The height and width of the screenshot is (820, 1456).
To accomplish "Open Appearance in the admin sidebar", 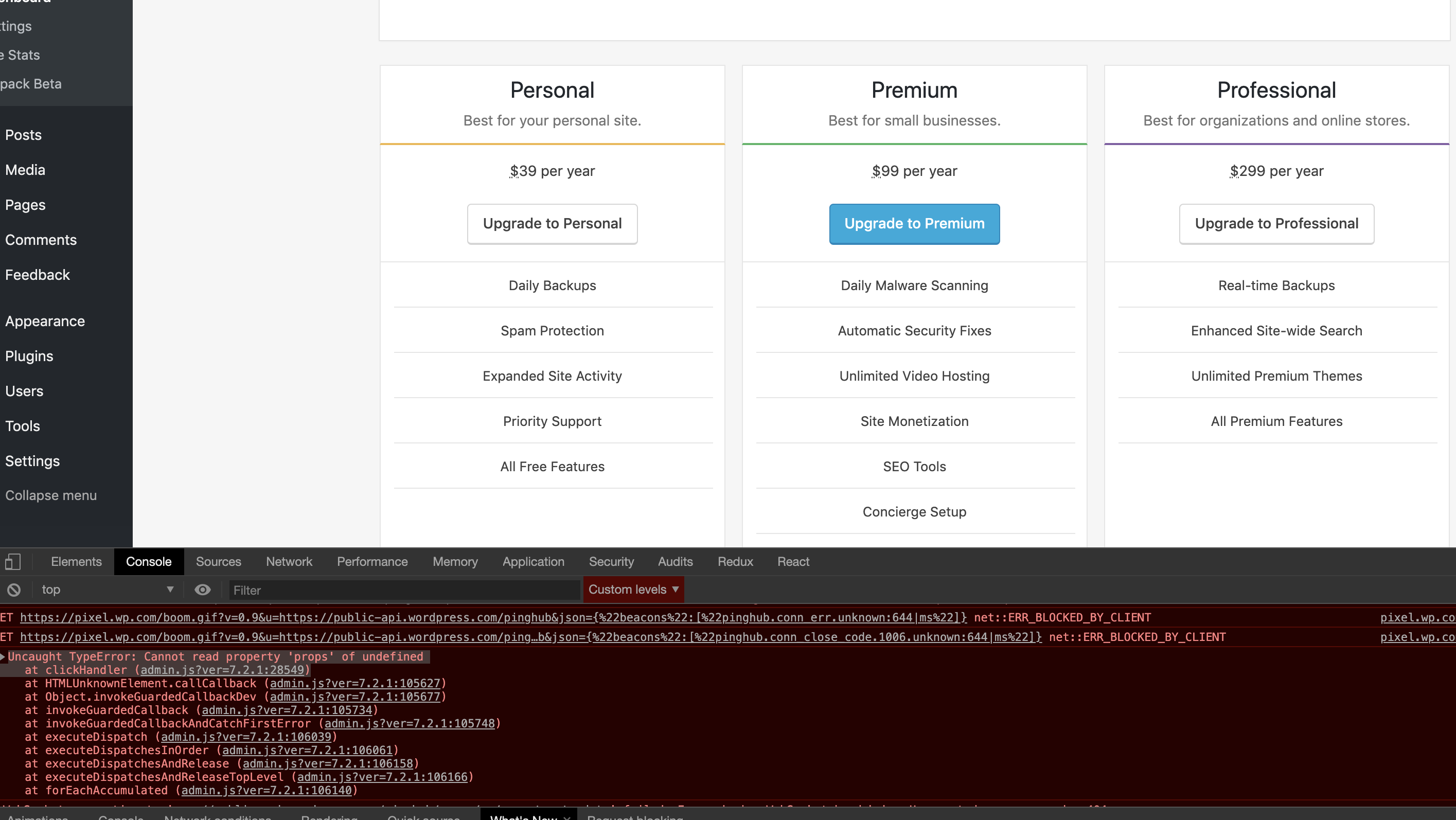I will [45, 321].
